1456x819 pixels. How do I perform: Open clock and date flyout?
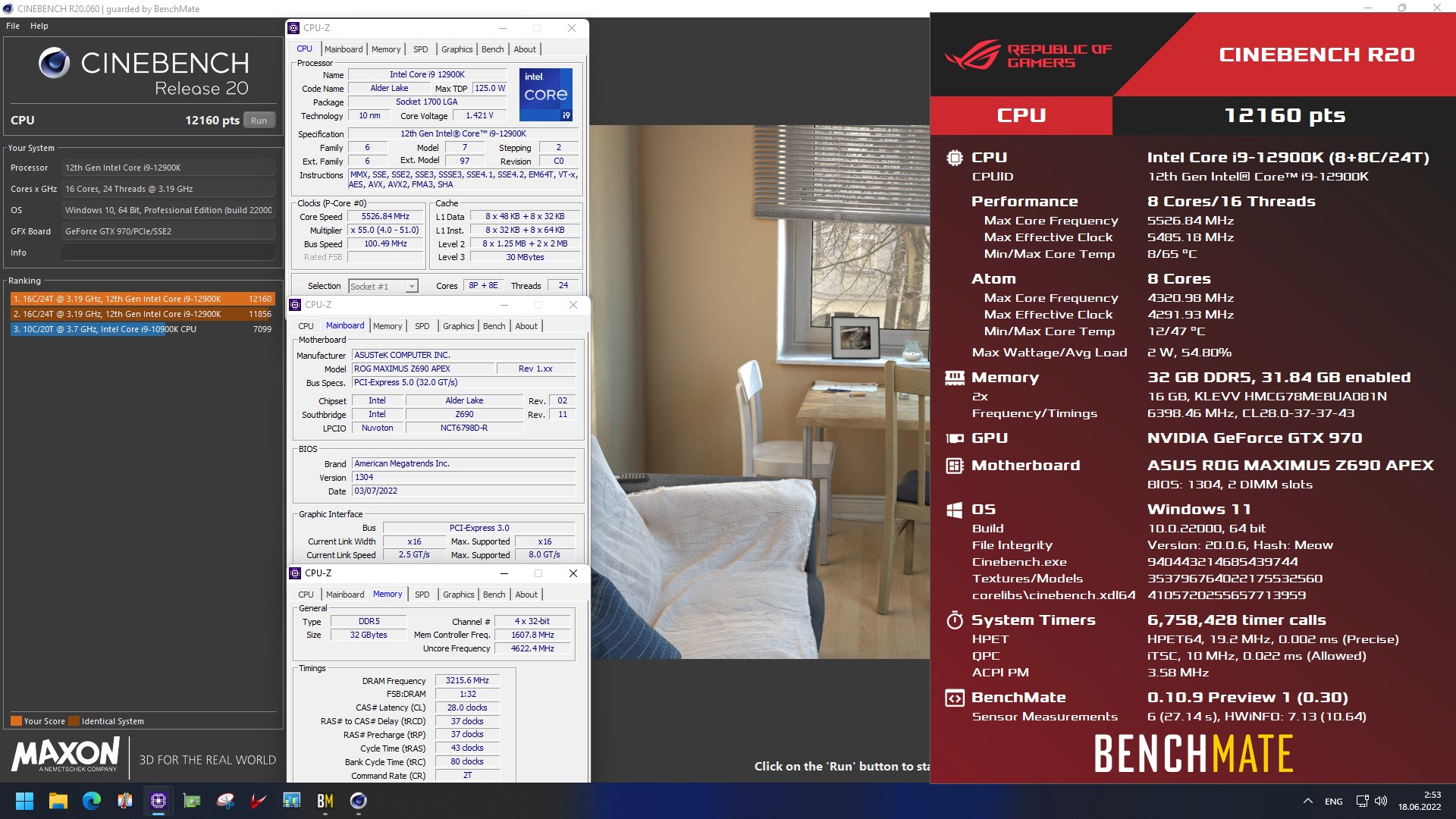click(x=1420, y=801)
